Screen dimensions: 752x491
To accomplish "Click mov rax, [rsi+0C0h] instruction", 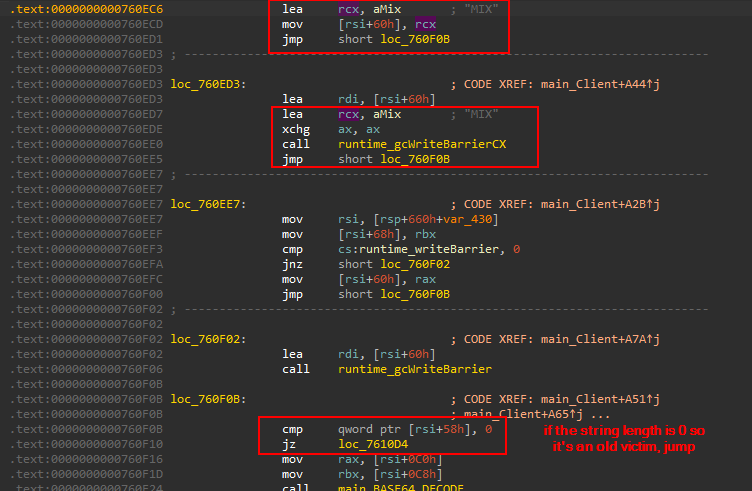I will point(362,459).
